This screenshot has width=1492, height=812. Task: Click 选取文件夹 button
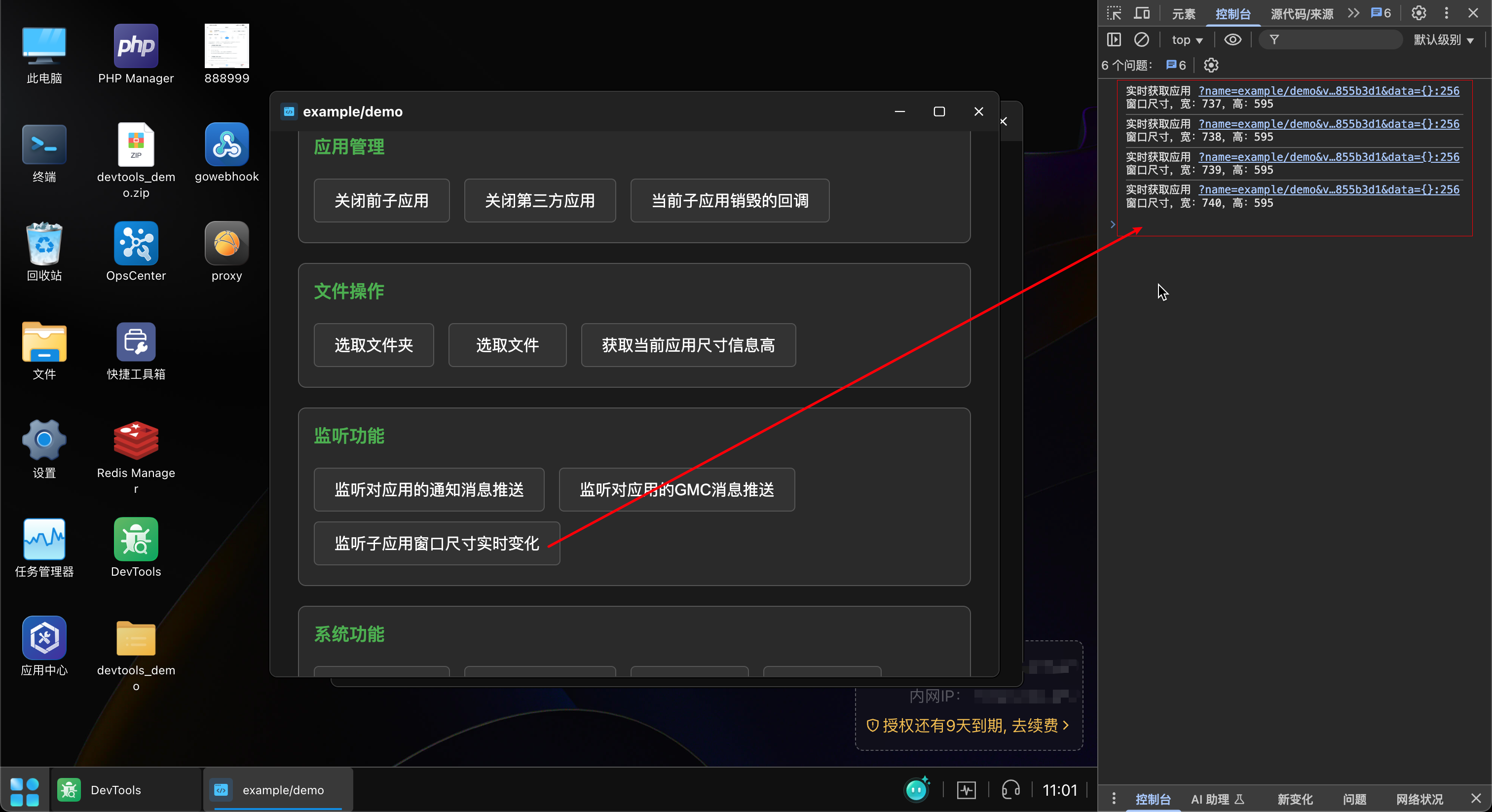(x=373, y=345)
